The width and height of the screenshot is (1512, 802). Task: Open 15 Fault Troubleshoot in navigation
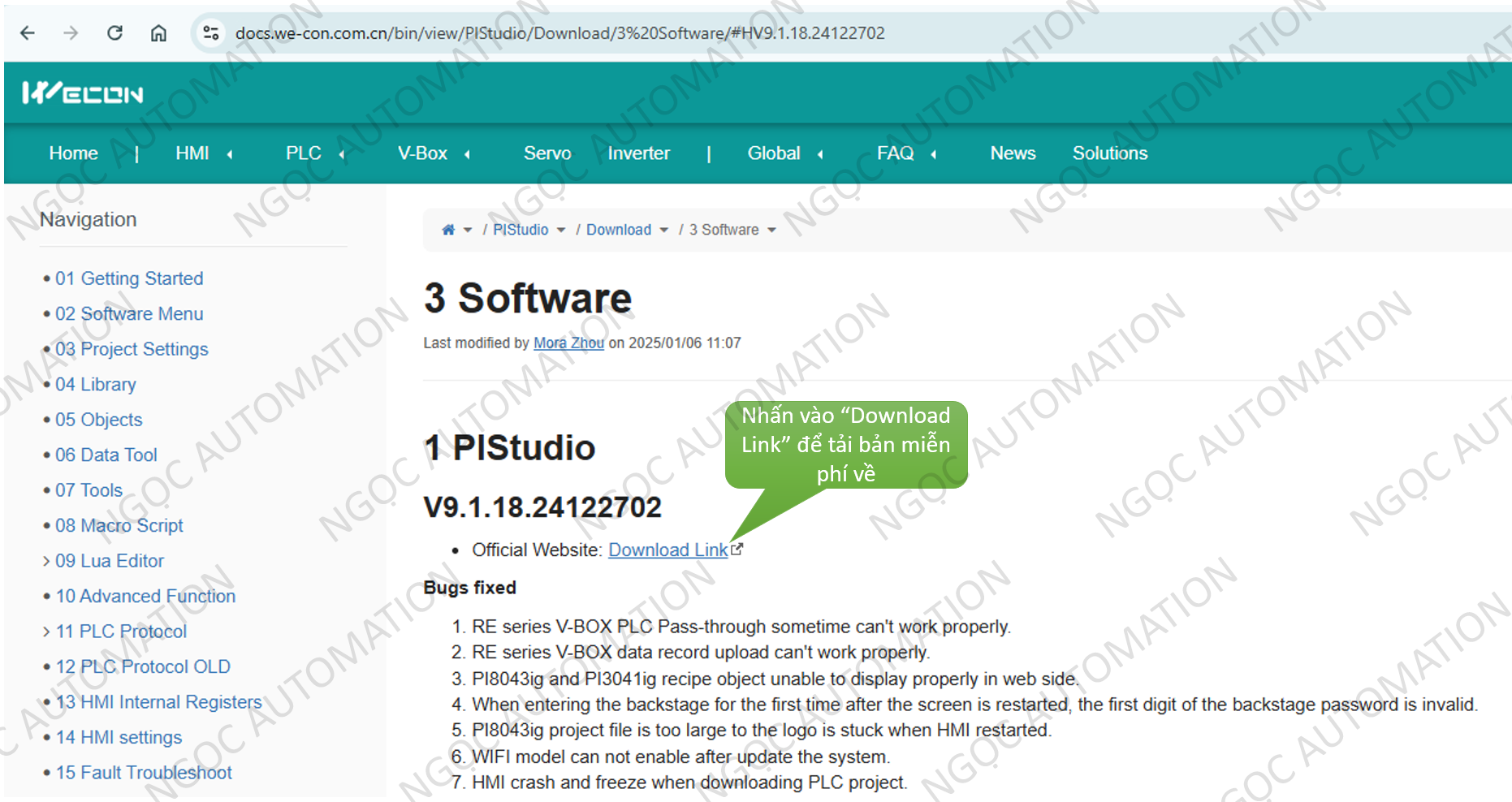click(144, 773)
